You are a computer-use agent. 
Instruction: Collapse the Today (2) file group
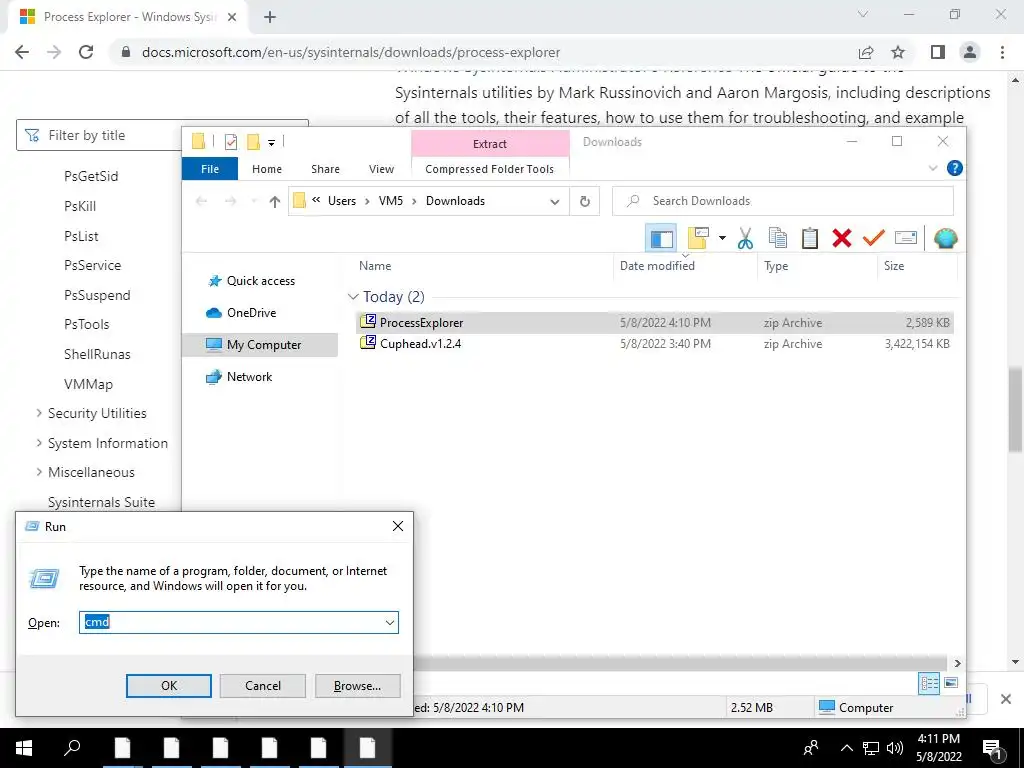(353, 296)
